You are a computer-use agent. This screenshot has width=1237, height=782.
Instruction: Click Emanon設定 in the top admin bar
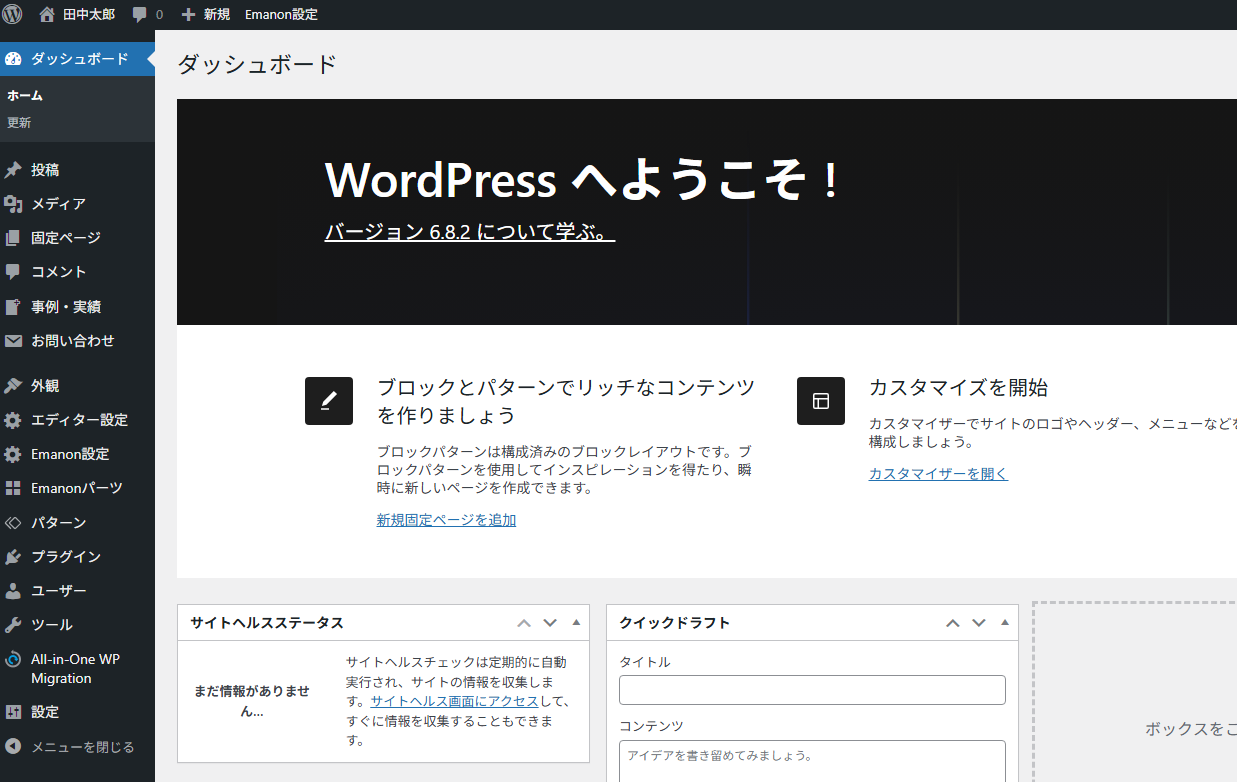pos(281,15)
